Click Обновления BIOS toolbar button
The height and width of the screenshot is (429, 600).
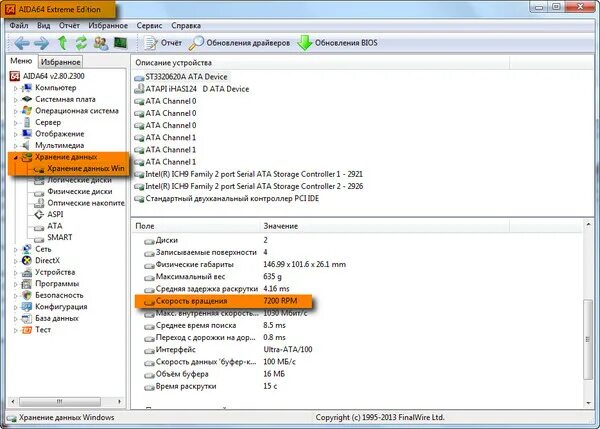click(338, 43)
